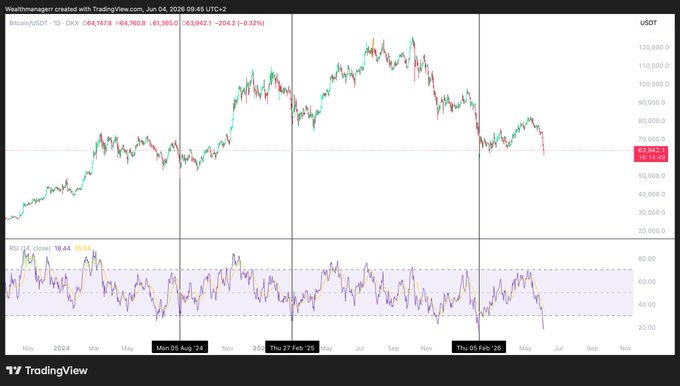Click the 40.00 RSI axis label

[x=647, y=304]
